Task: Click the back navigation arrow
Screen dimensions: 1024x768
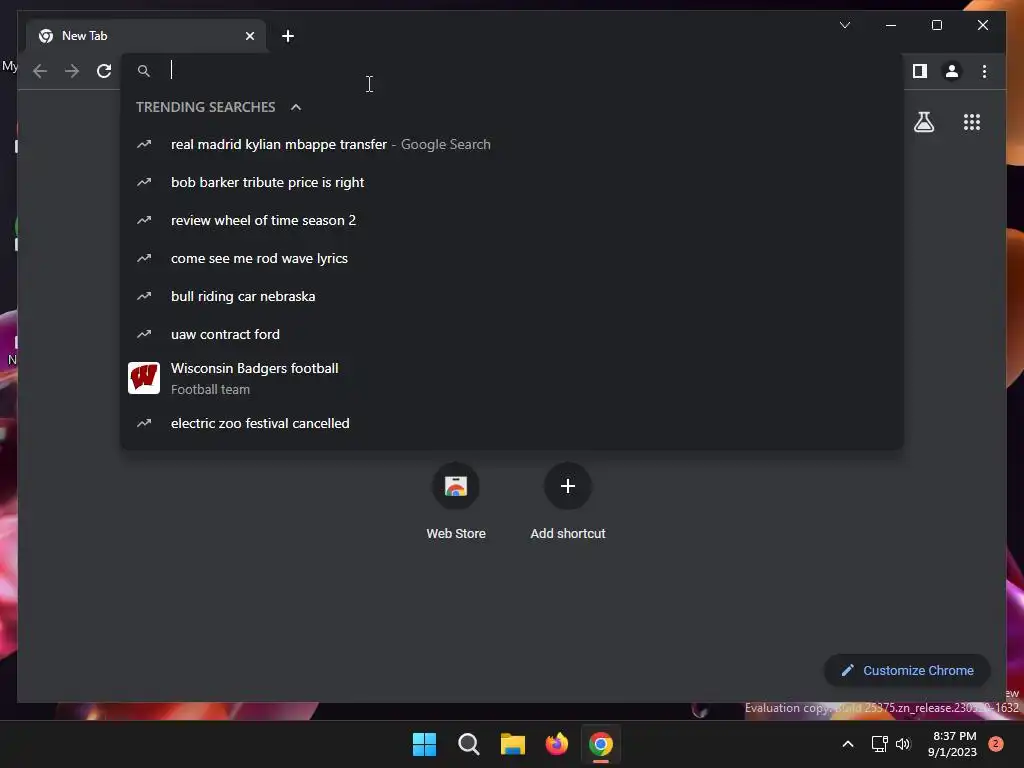Action: [x=40, y=71]
